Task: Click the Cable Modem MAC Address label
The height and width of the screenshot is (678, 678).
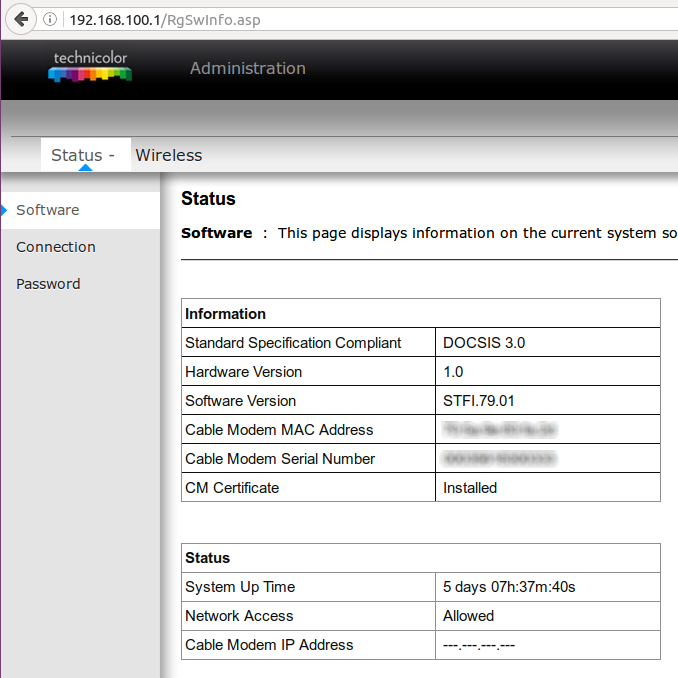Action: pos(279,429)
